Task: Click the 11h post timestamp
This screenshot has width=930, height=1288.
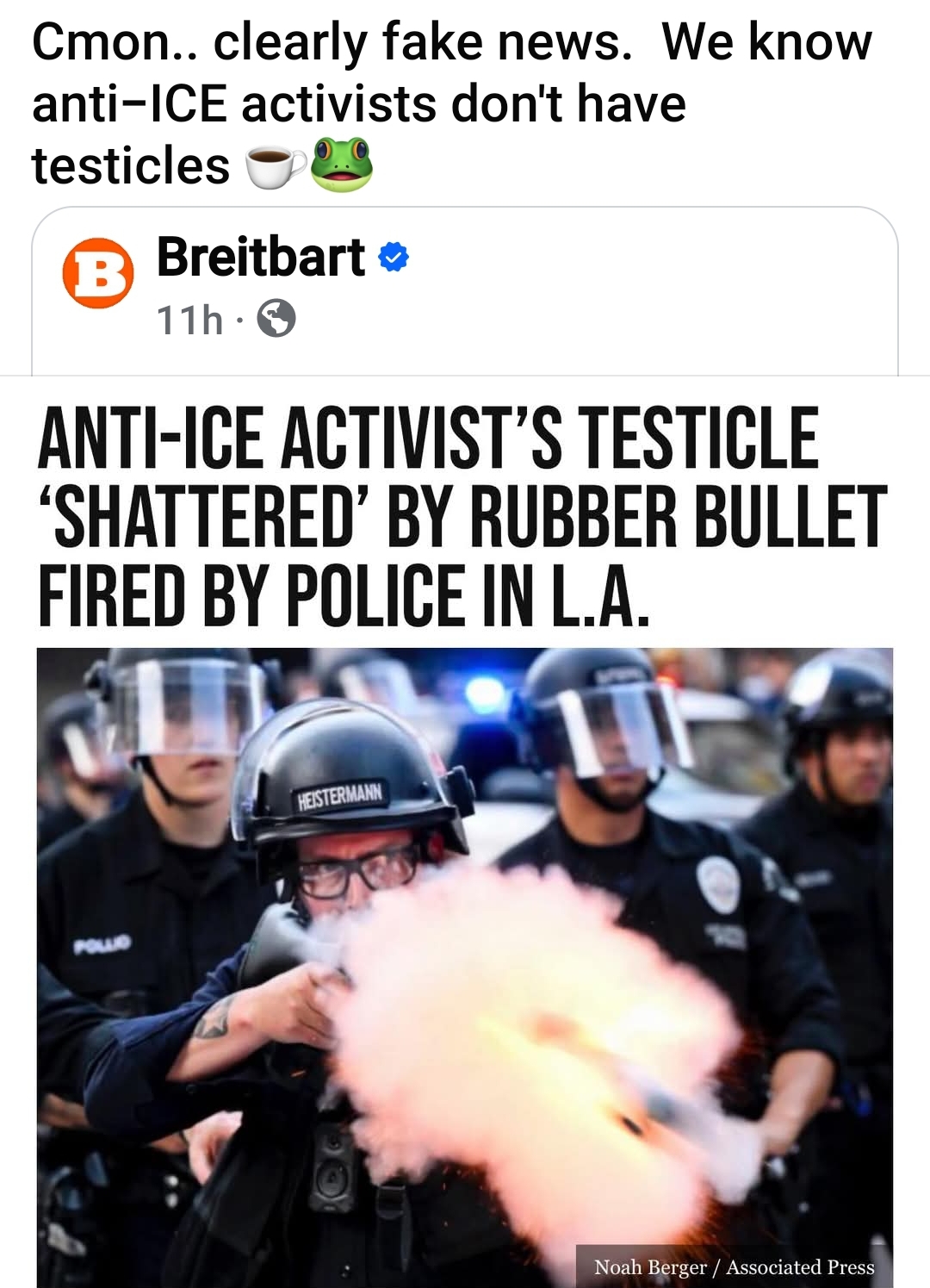Action: [x=189, y=320]
